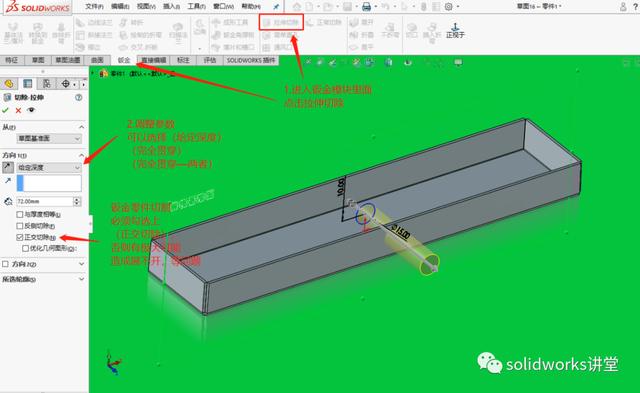Click the SolidWorks logo at the top left
Viewport: 640px width, 393px height.
click(x=38, y=7)
